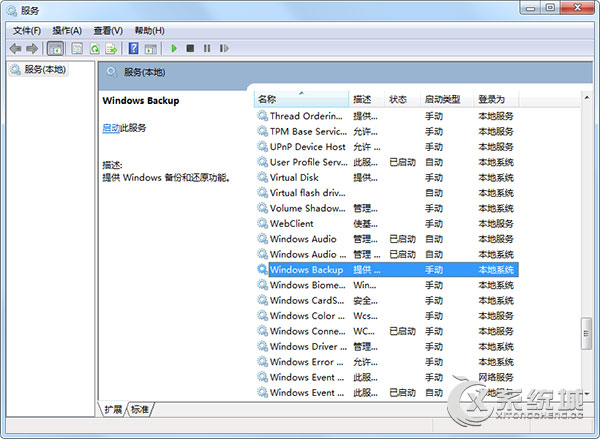Click the green Refresh toolbar icon

click(95, 49)
